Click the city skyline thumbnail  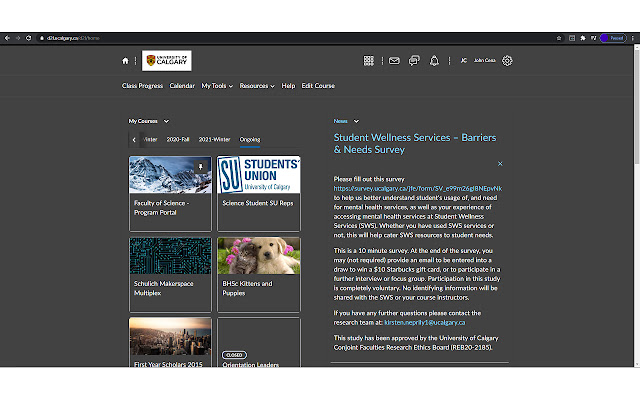[170, 336]
